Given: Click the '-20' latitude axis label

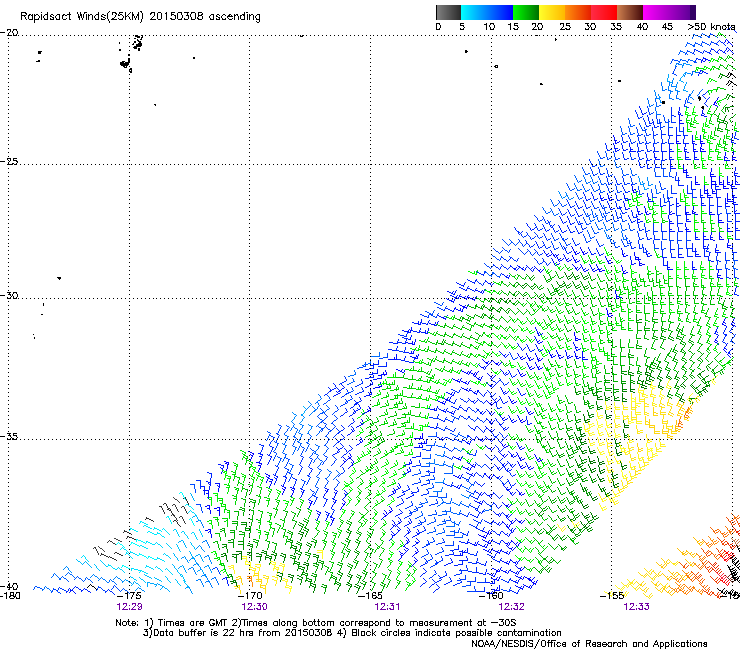Looking at the screenshot, I should pyautogui.click(x=9, y=33).
